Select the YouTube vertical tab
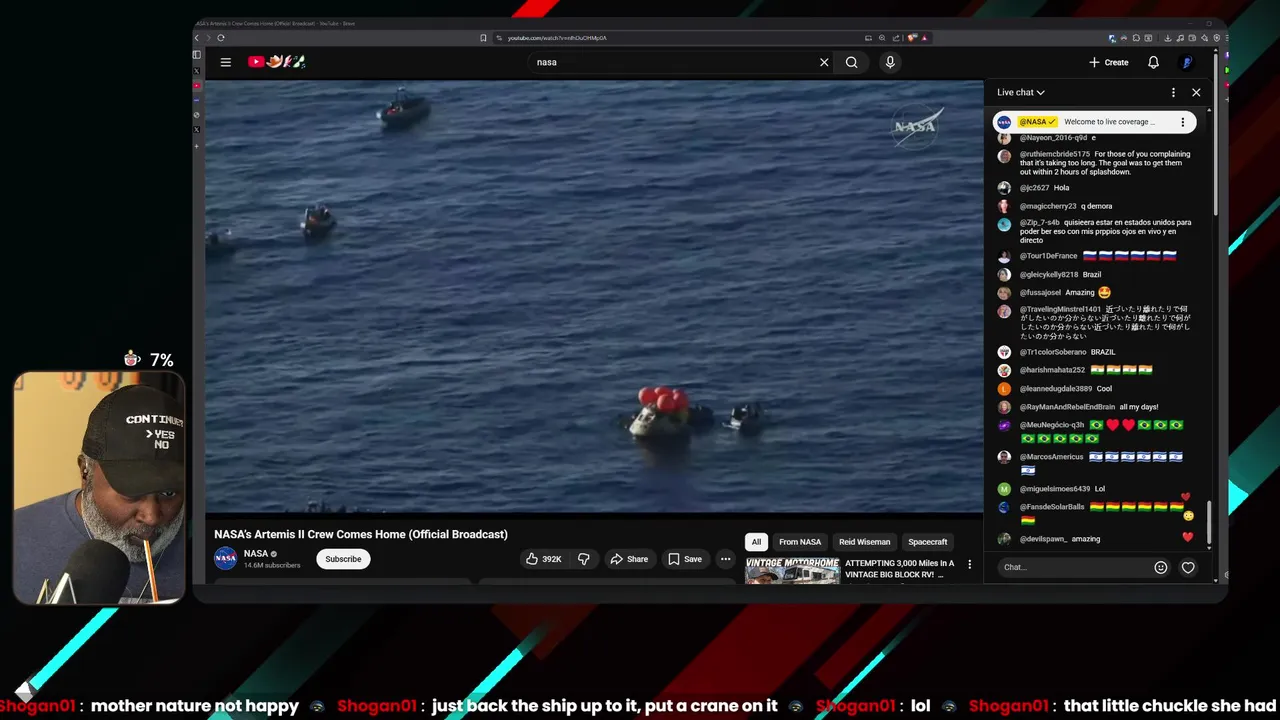Screen dimensions: 1280x720 coord(197,85)
